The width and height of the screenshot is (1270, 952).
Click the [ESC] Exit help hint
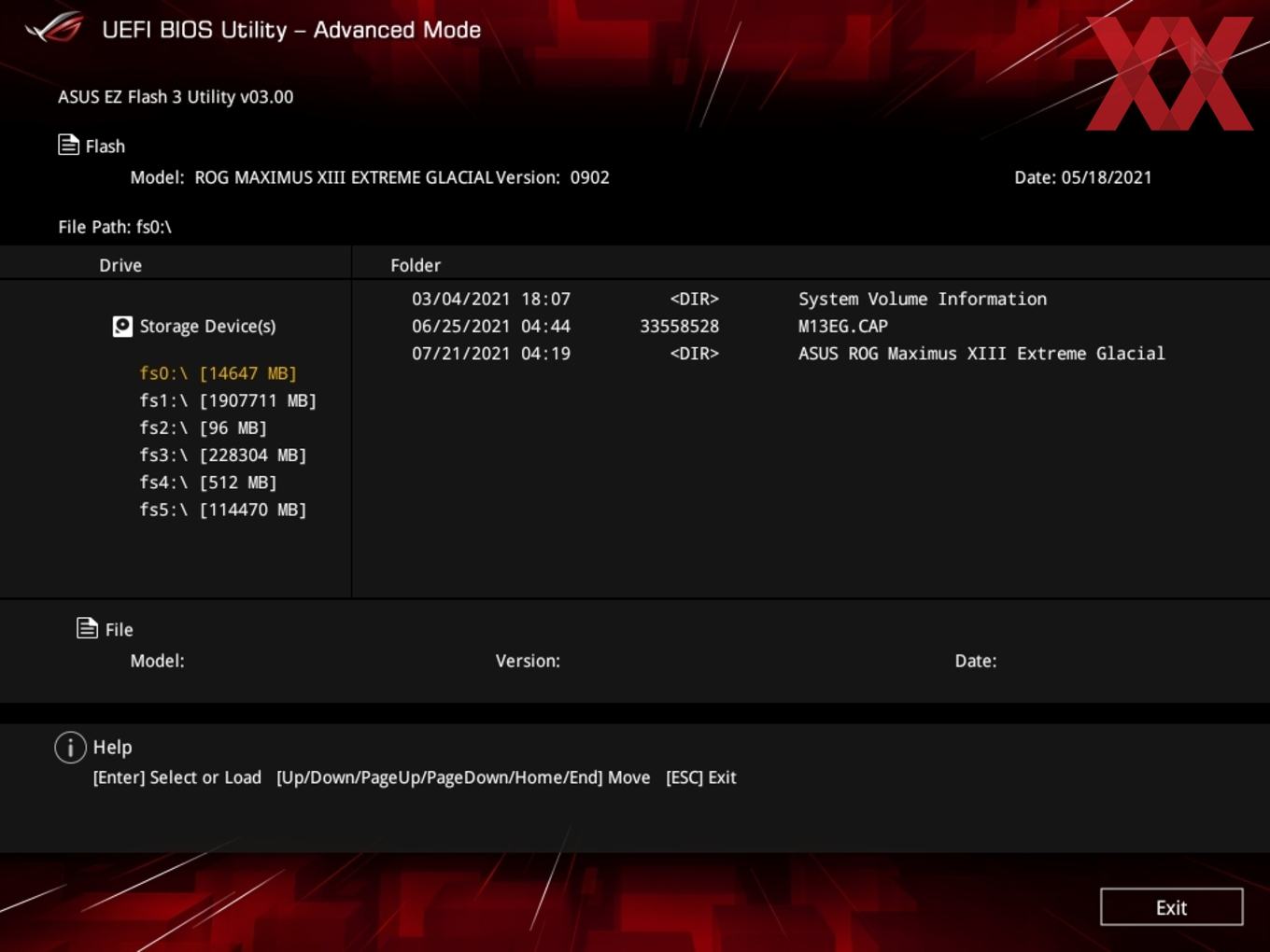(701, 777)
